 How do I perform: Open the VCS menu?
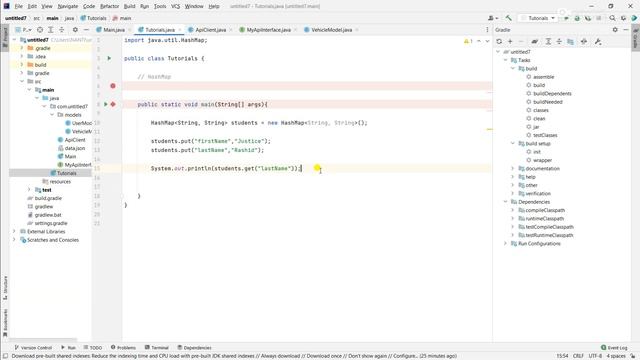pos(176,6)
